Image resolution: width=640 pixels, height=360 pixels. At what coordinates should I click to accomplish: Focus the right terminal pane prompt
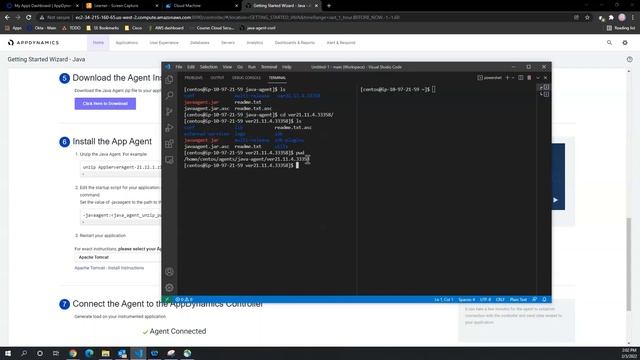[x=398, y=89]
